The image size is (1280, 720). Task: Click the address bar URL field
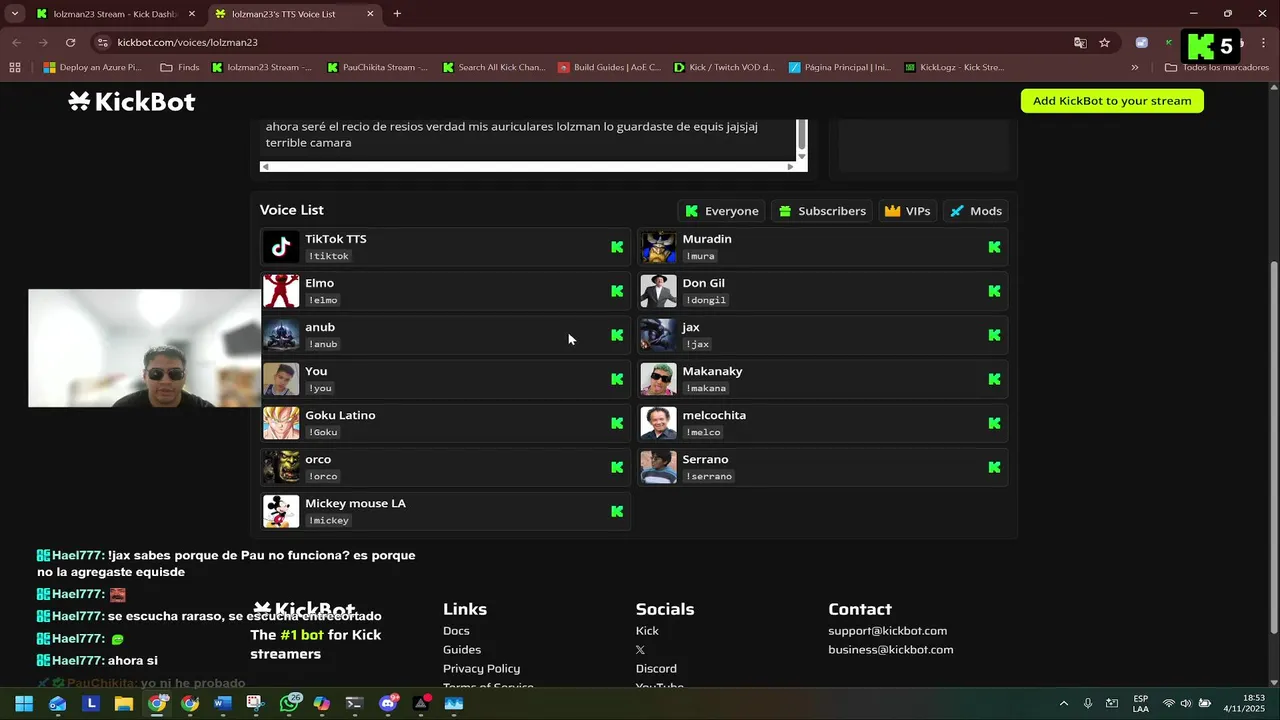click(x=580, y=43)
